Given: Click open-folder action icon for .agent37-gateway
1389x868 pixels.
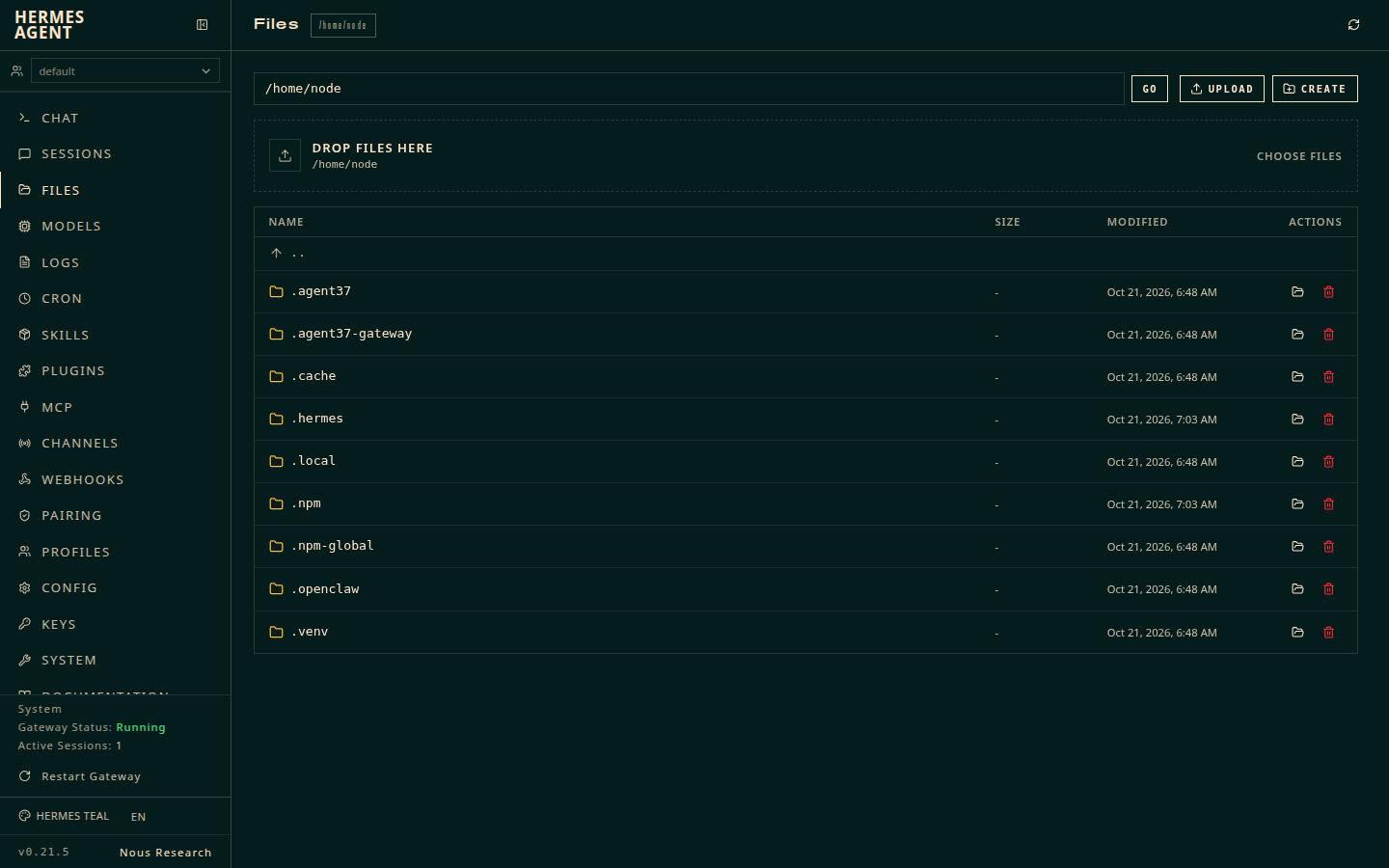Looking at the screenshot, I should pos(1297,335).
